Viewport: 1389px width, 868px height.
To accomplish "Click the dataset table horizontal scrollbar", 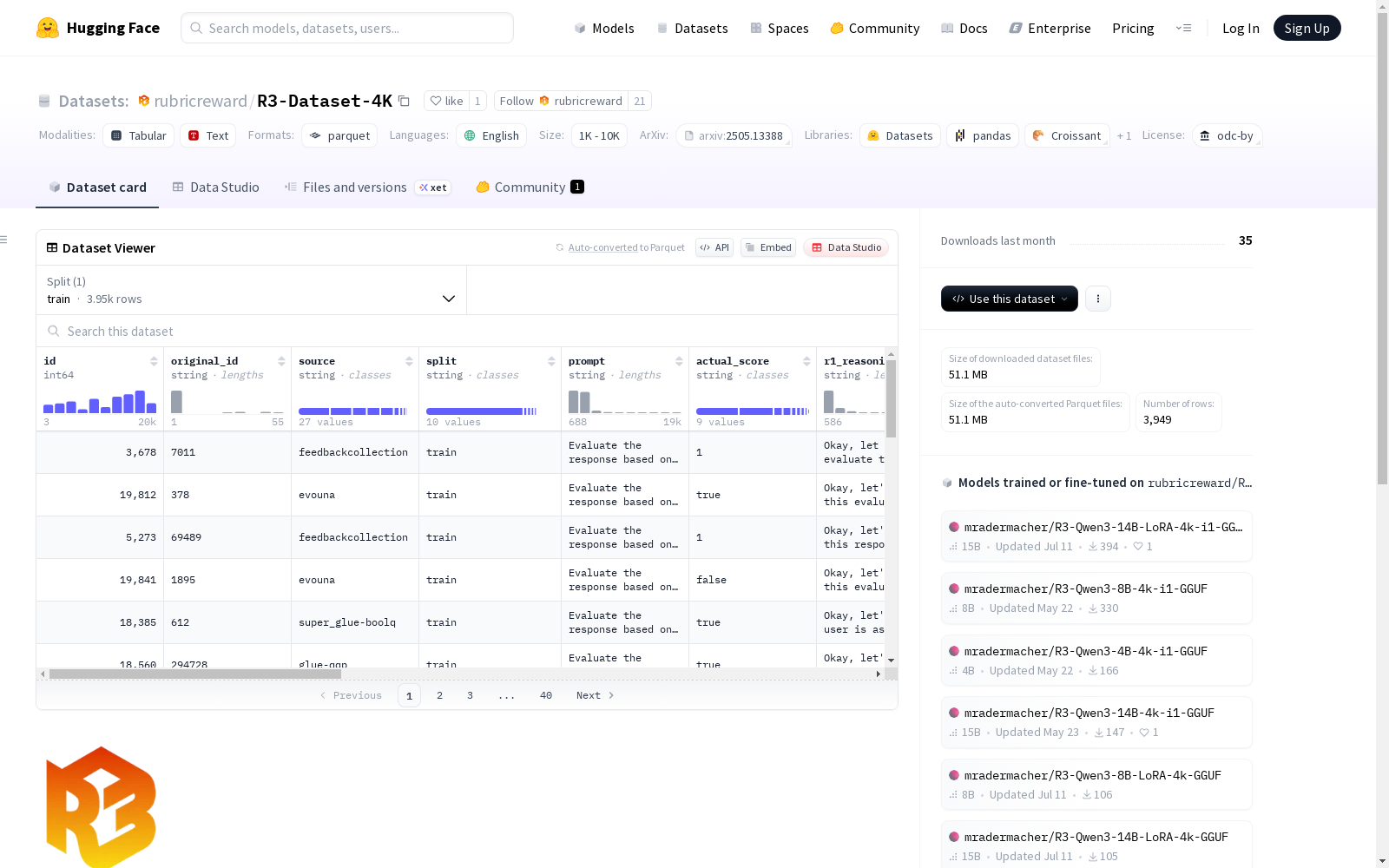I will [195, 674].
